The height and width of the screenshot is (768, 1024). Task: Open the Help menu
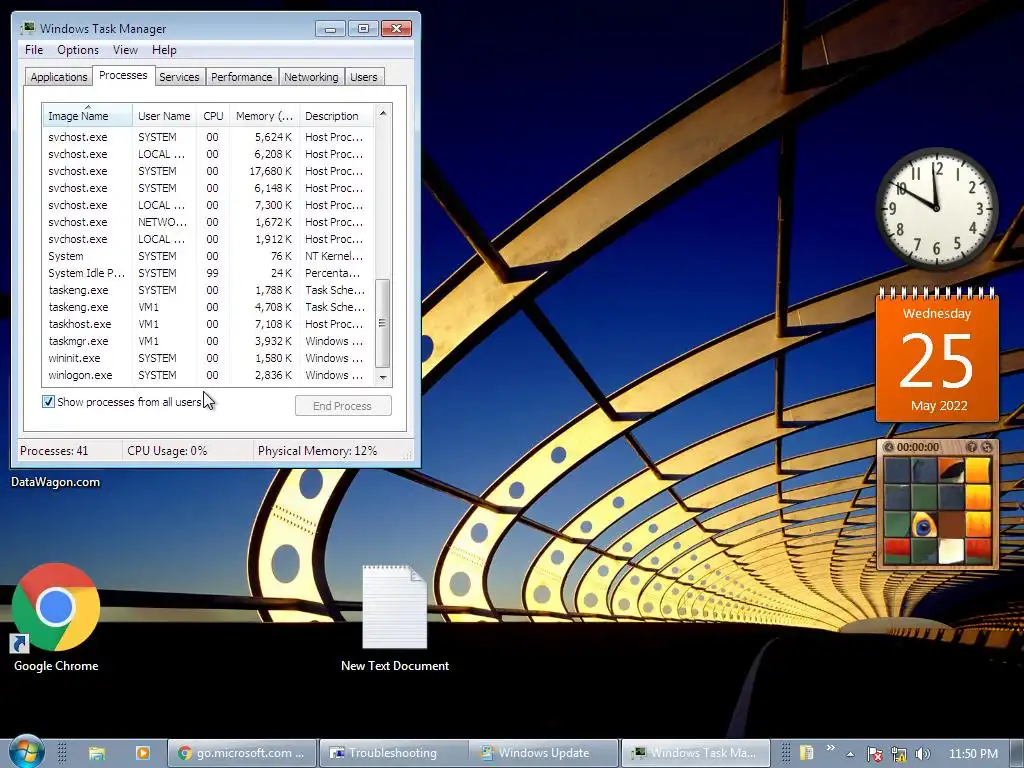point(164,50)
